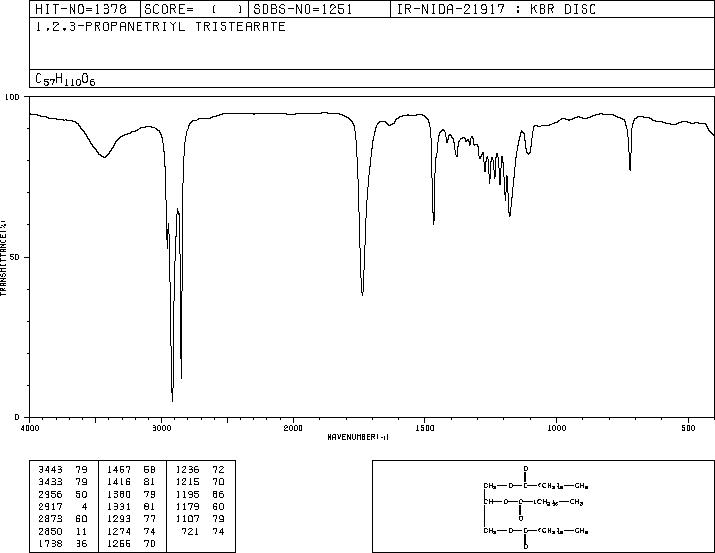This screenshot has height=553, width=715.
Task: Click the 1000 wavenumber axis label
Action: [x=557, y=428]
